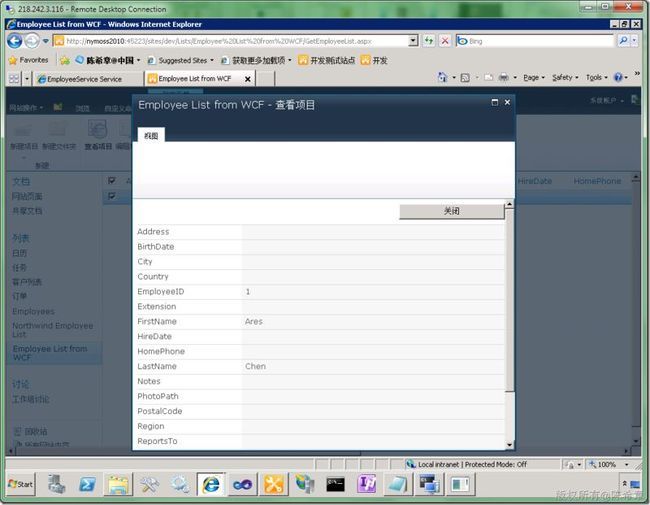Open orange tools taskbar icon
650x505 pixels.
point(273,484)
